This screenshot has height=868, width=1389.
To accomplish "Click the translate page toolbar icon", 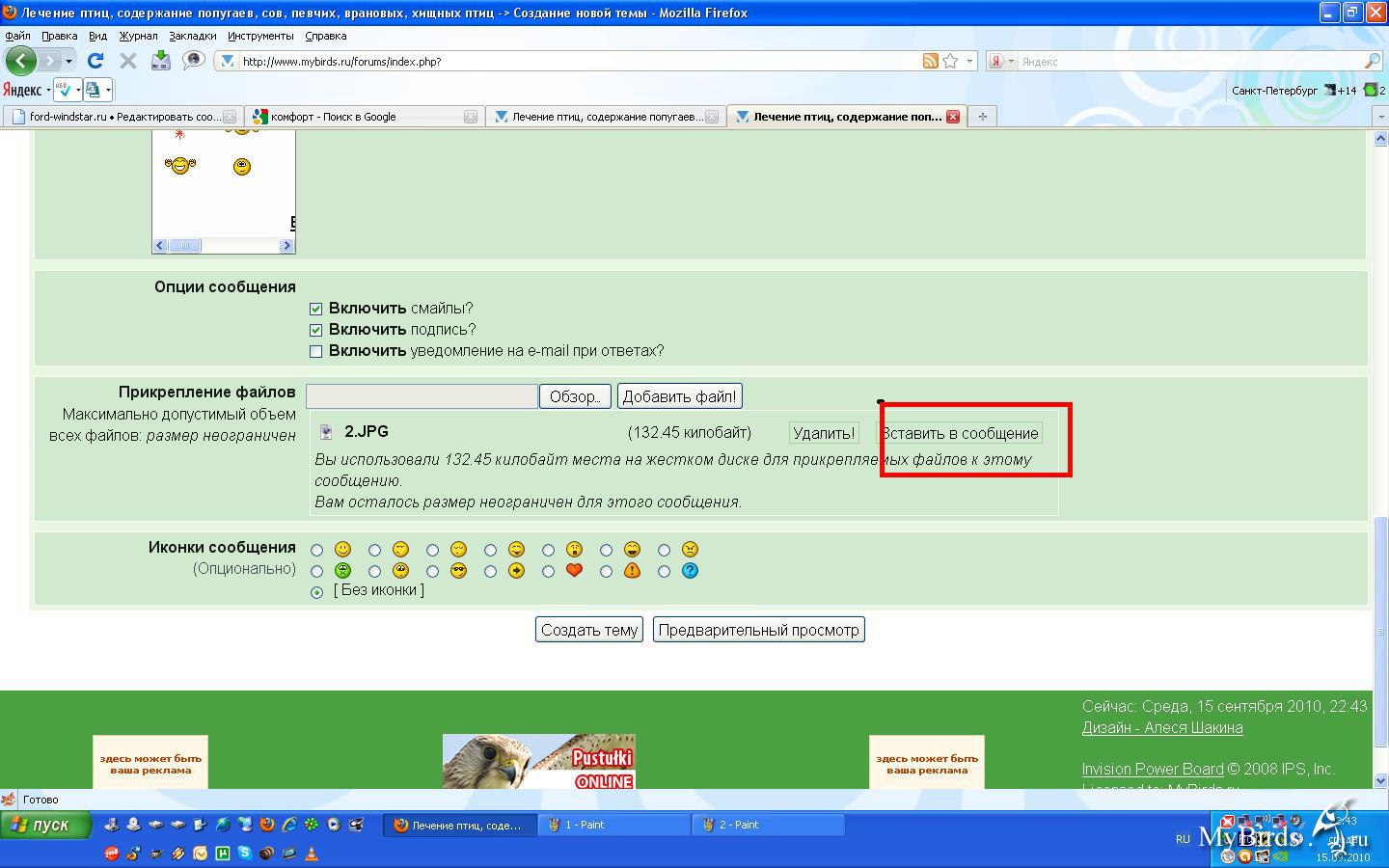I will (94, 90).
